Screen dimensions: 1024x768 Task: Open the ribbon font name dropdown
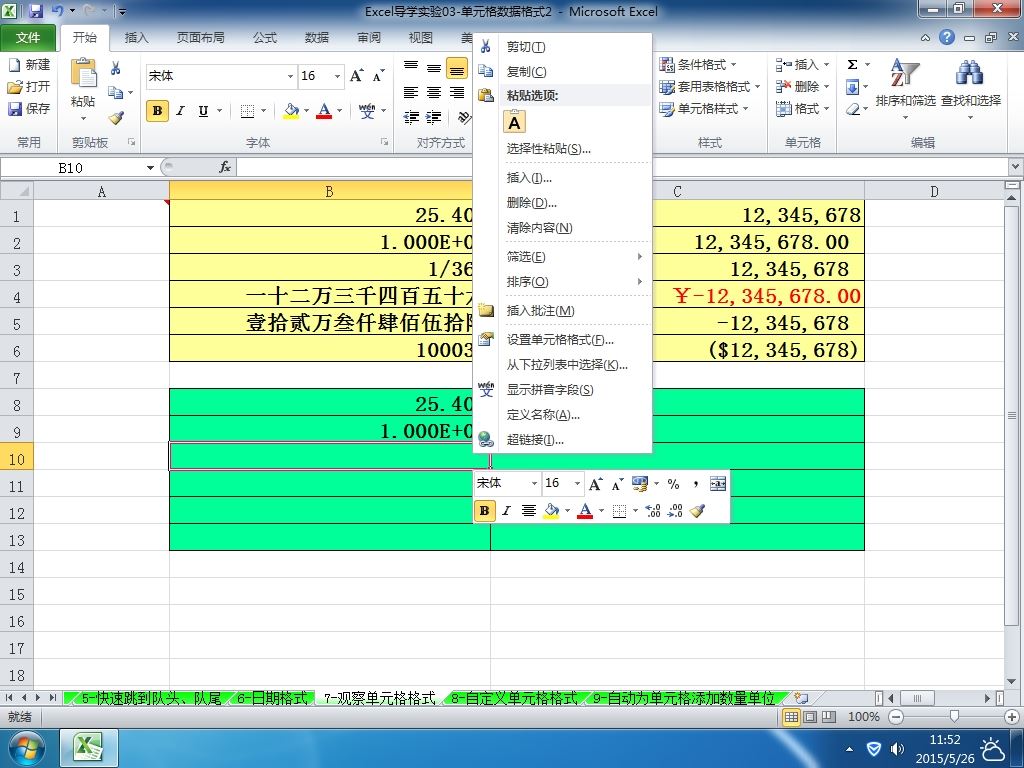pos(290,76)
